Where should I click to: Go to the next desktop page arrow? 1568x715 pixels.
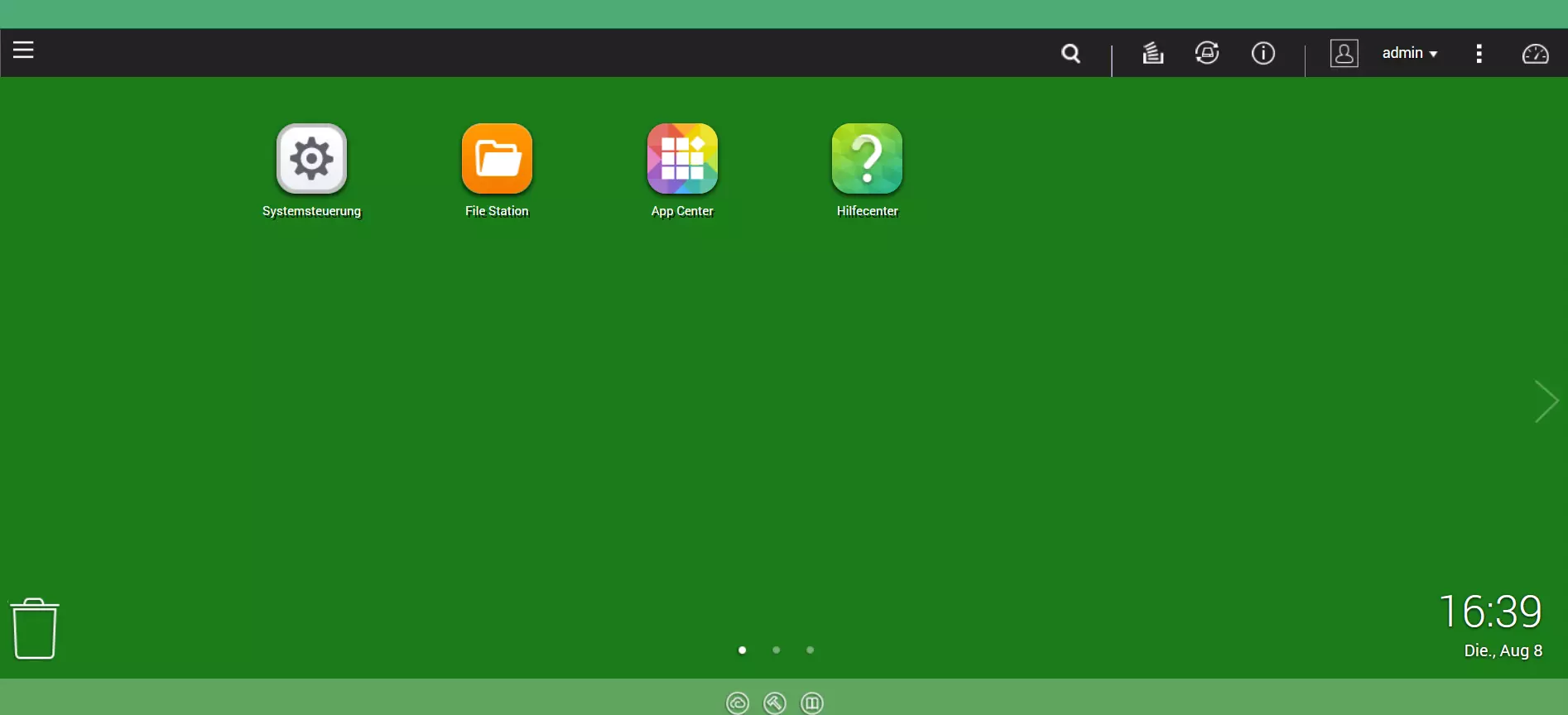pos(1546,401)
